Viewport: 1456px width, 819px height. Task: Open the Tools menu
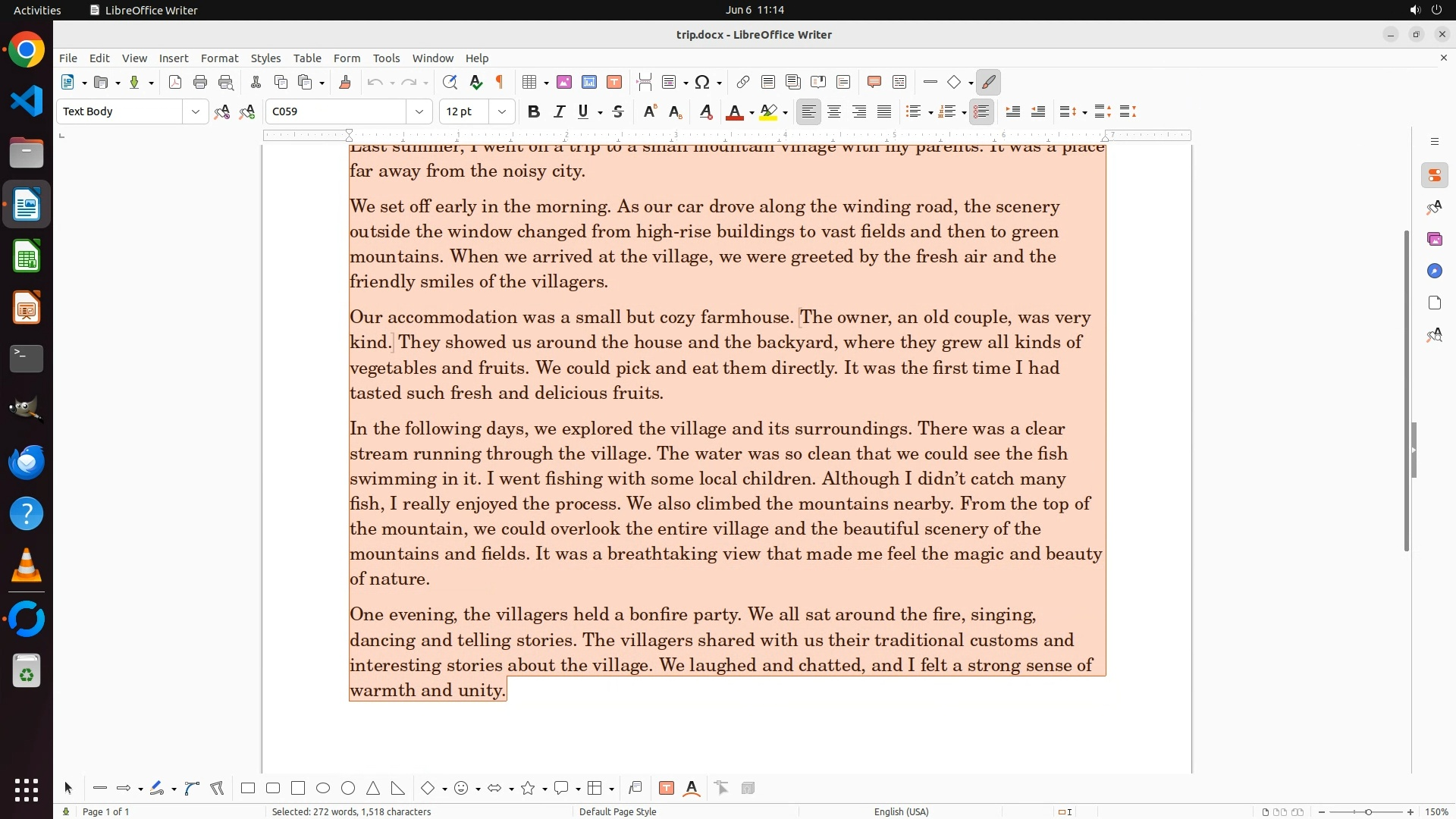tap(386, 58)
